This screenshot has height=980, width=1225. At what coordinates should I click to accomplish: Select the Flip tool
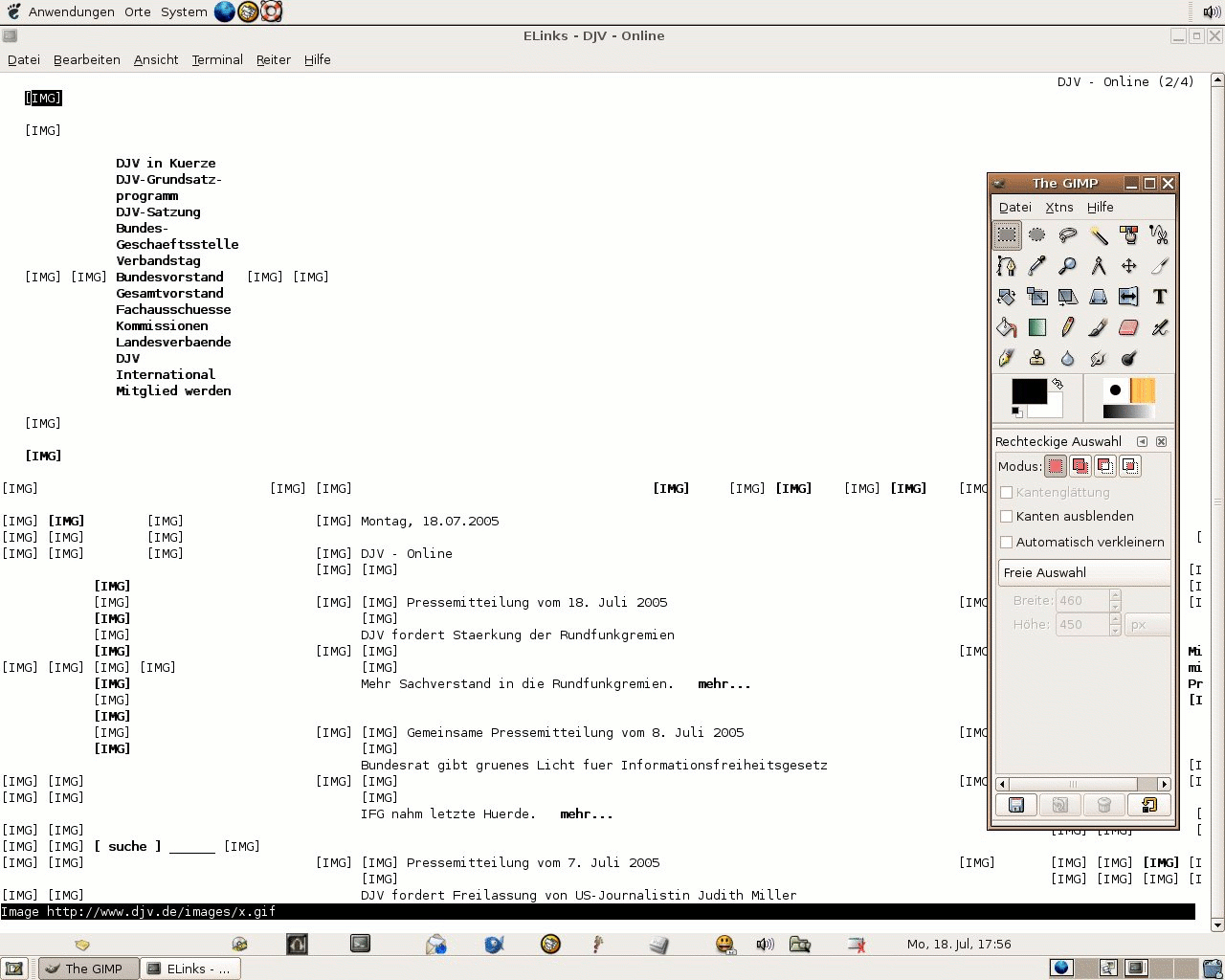pos(1129,297)
